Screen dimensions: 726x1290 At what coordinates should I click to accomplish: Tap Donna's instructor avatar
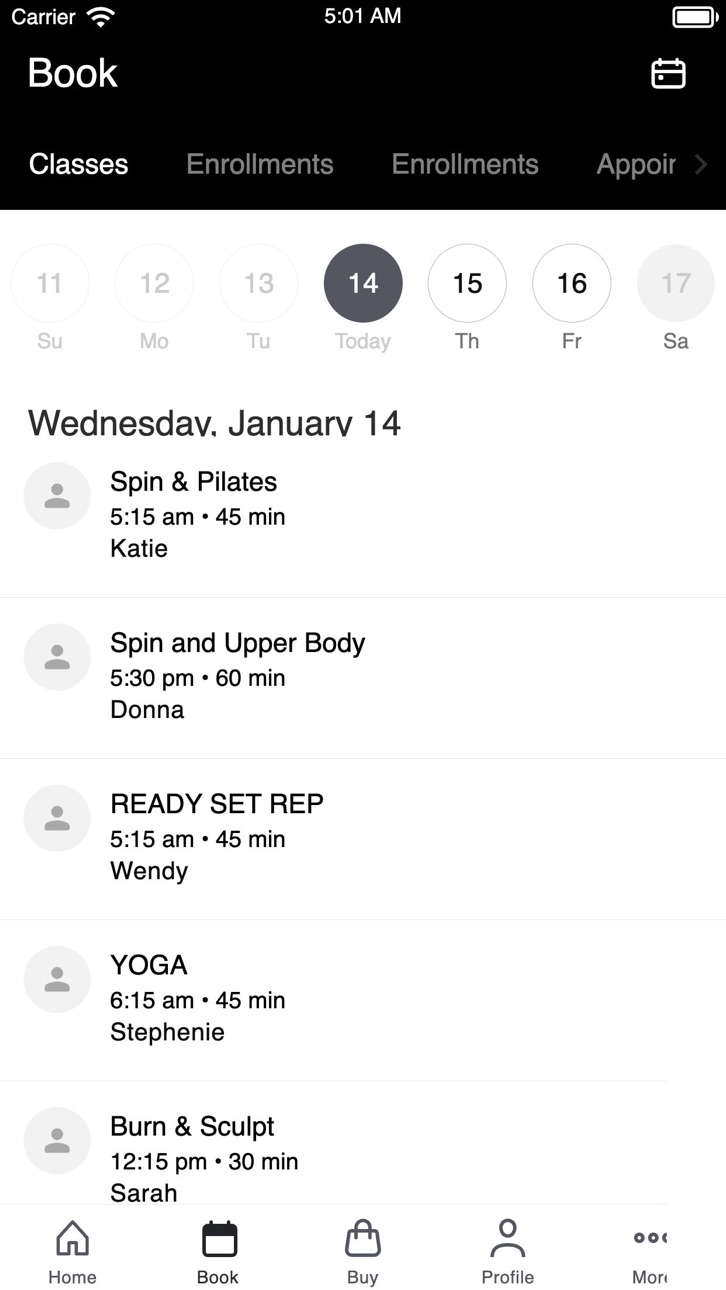coord(57,656)
